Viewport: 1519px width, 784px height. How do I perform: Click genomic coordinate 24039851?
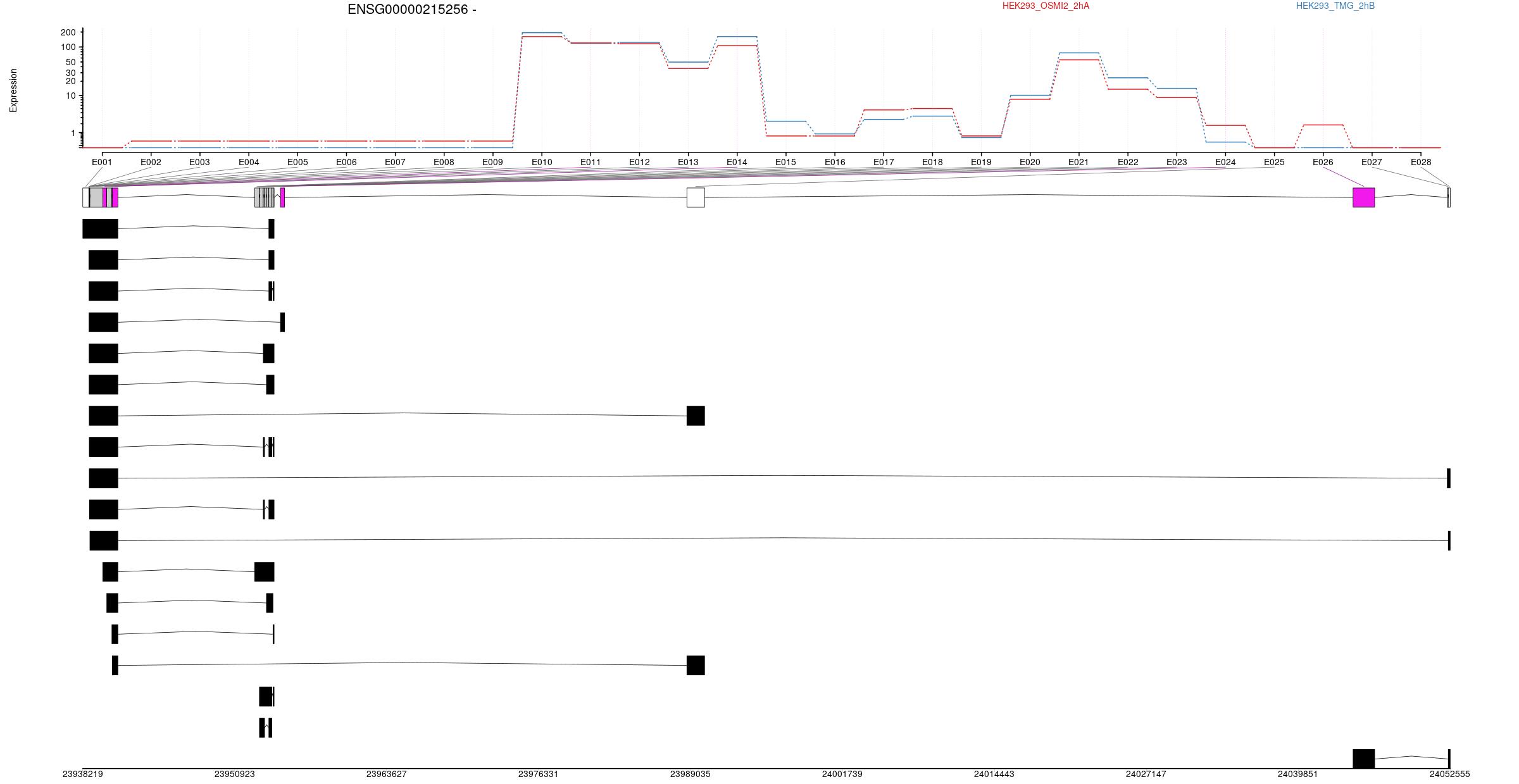[1298, 774]
